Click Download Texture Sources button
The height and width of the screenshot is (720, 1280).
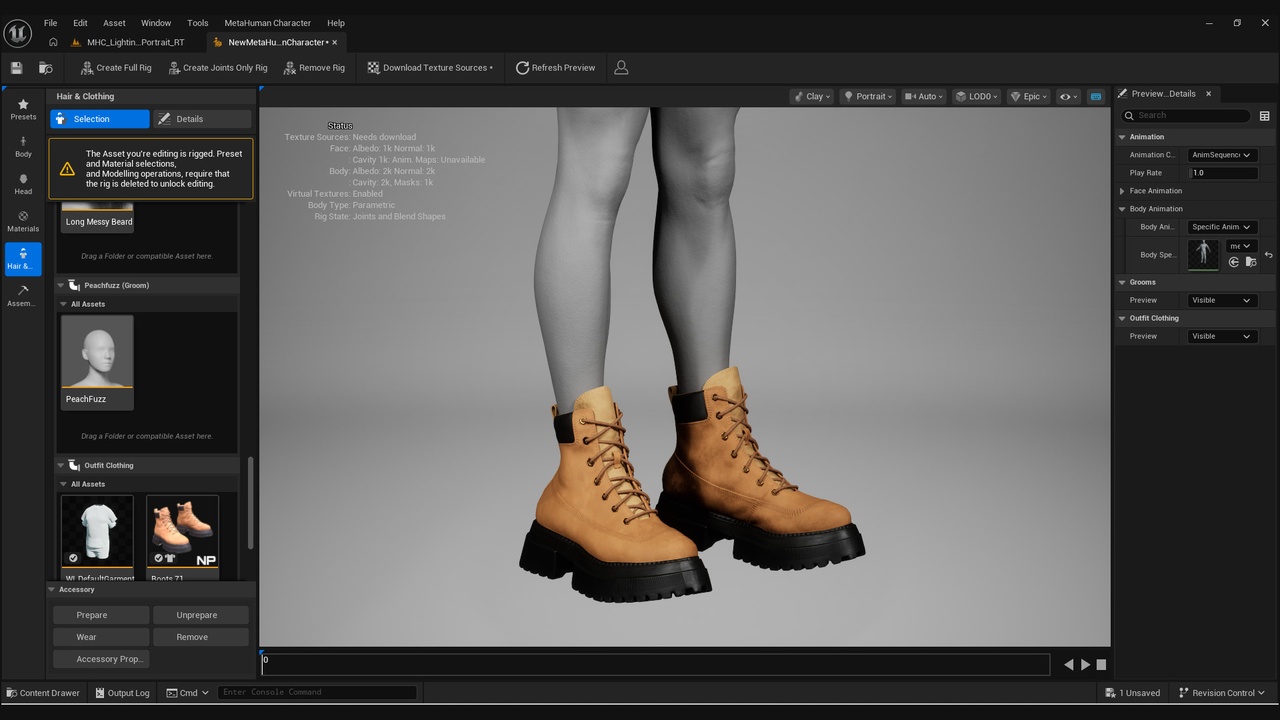coord(430,68)
